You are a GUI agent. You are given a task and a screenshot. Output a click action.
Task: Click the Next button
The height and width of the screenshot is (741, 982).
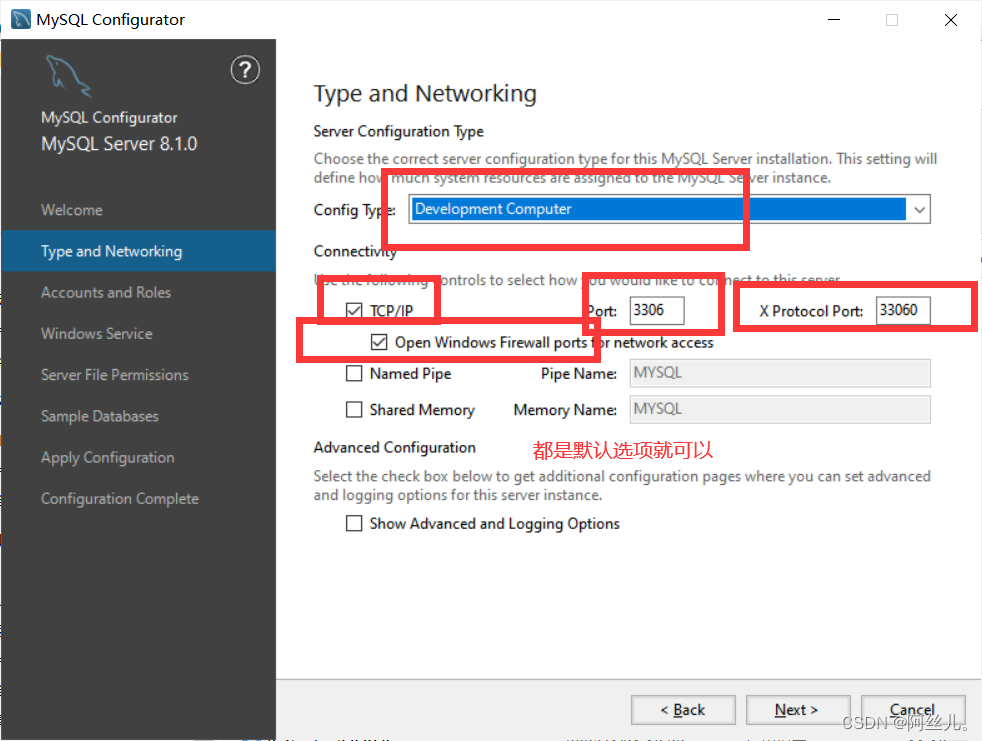pyautogui.click(x=798, y=710)
